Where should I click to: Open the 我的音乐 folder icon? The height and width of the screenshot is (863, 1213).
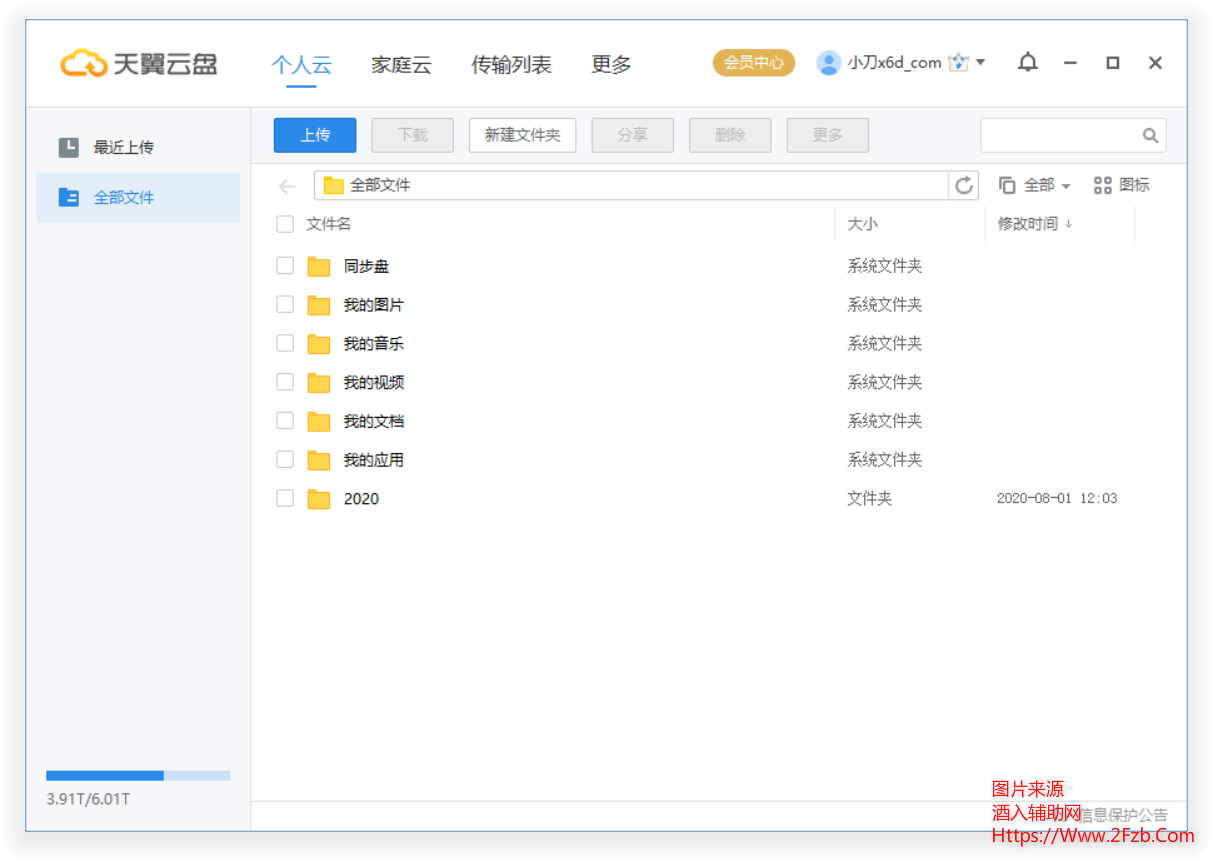pos(319,344)
